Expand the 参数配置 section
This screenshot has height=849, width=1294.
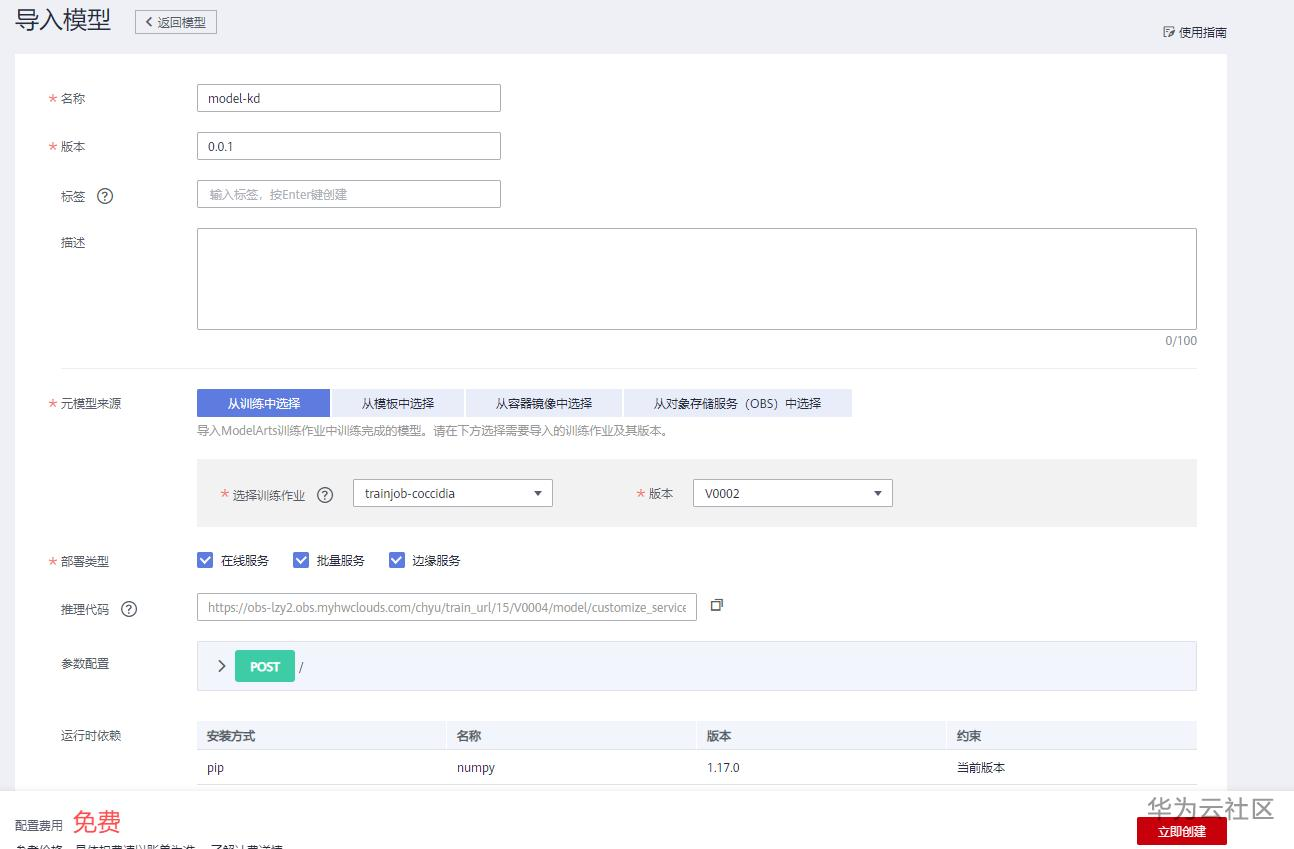point(220,666)
